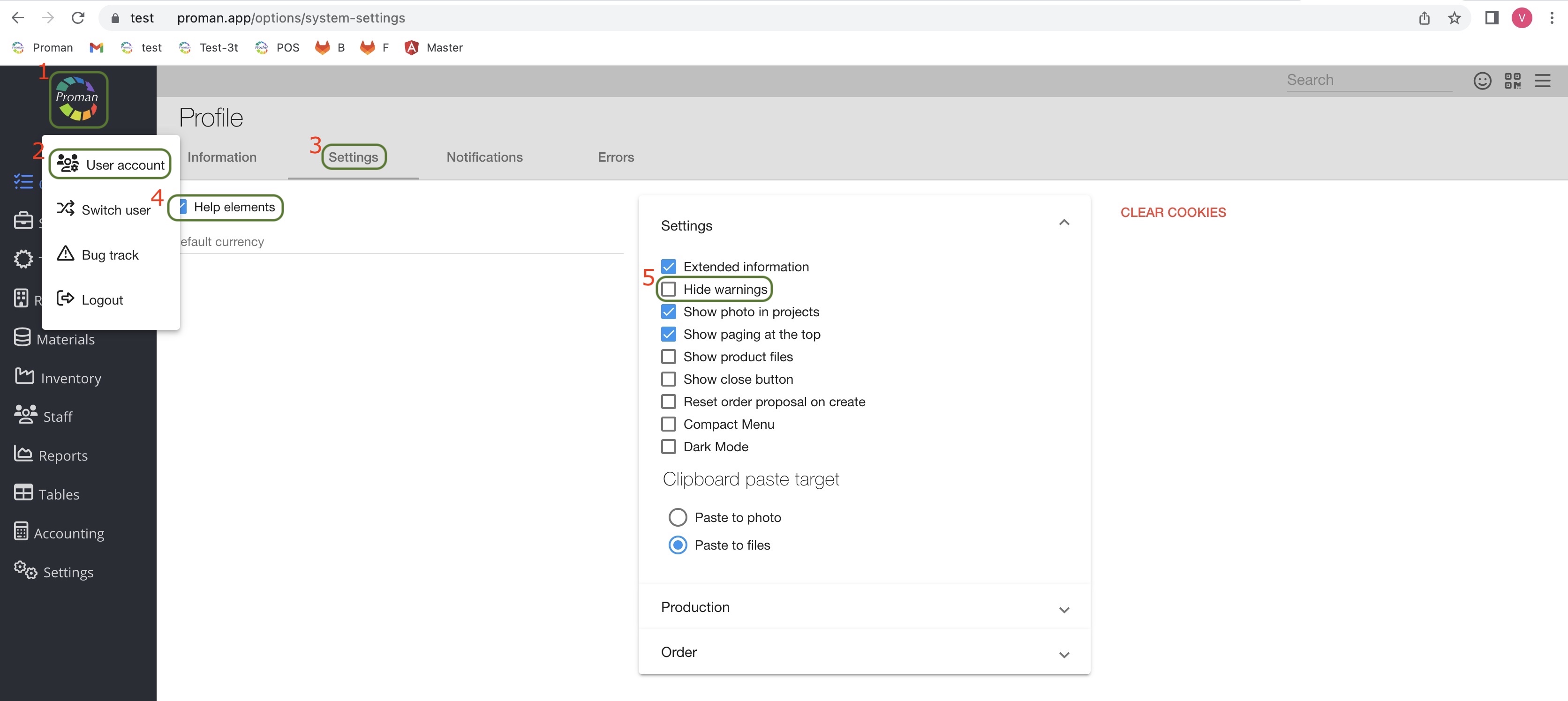Open Accounting calculator icon in sidebar
The width and height of the screenshot is (1568, 701).
[x=21, y=532]
